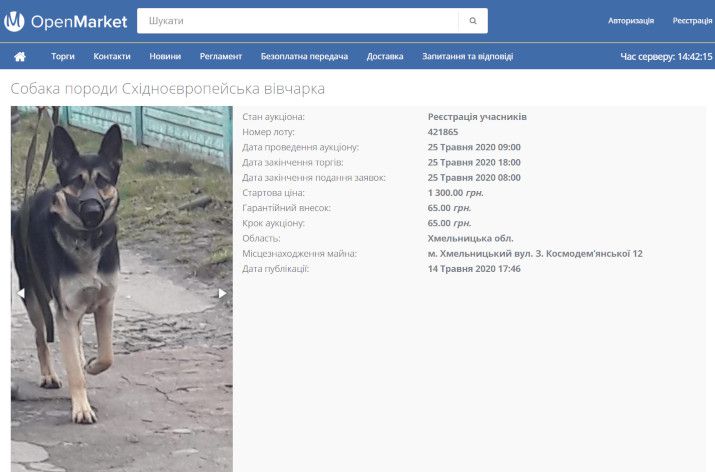Screen dimensions: 715x472
Task: Select trading end 25 Травня 2020 18:00
Action: click(x=474, y=162)
